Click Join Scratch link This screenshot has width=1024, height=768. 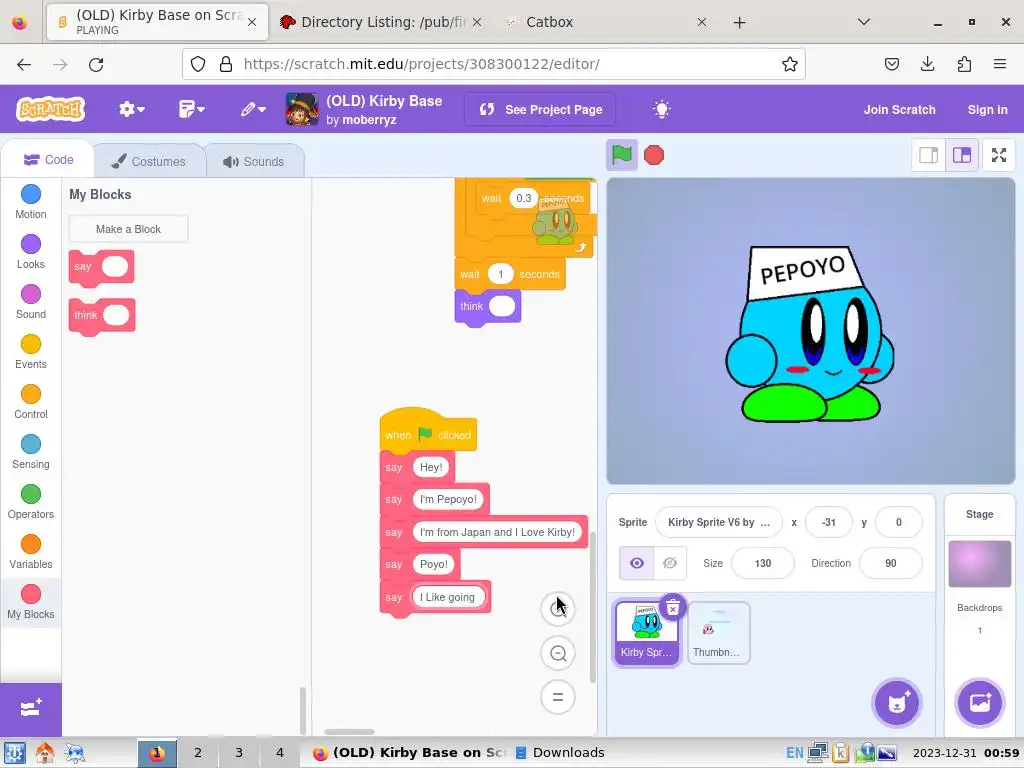click(x=899, y=110)
